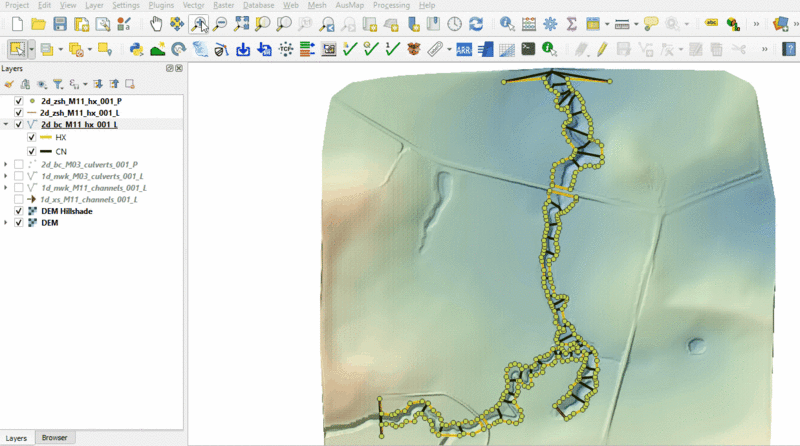Select the Pan Map hand tool
This screenshot has height=446, width=800.
click(x=155, y=22)
